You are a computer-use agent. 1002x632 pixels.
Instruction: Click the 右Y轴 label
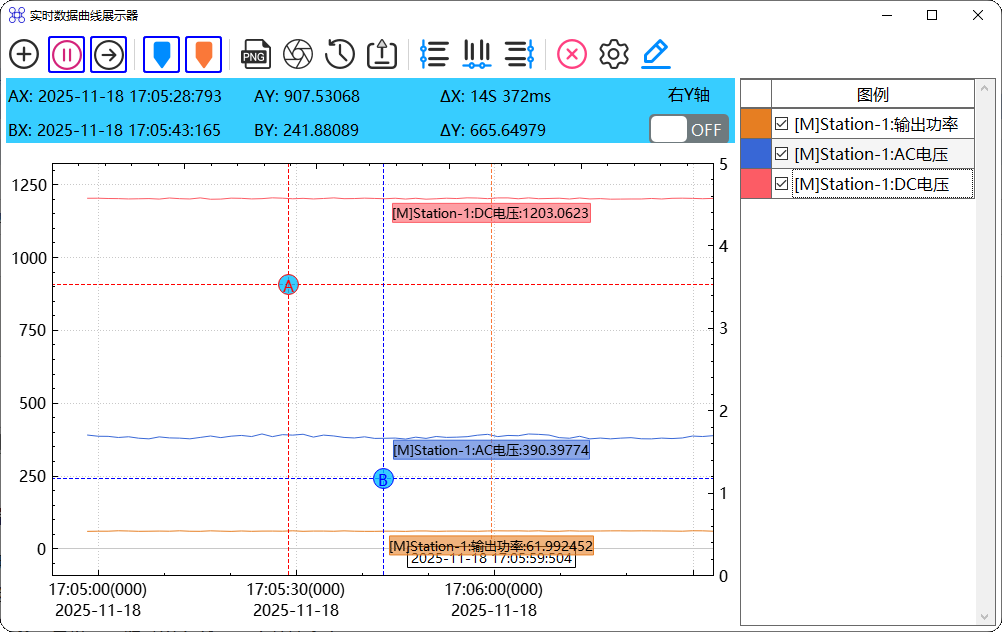click(x=689, y=95)
